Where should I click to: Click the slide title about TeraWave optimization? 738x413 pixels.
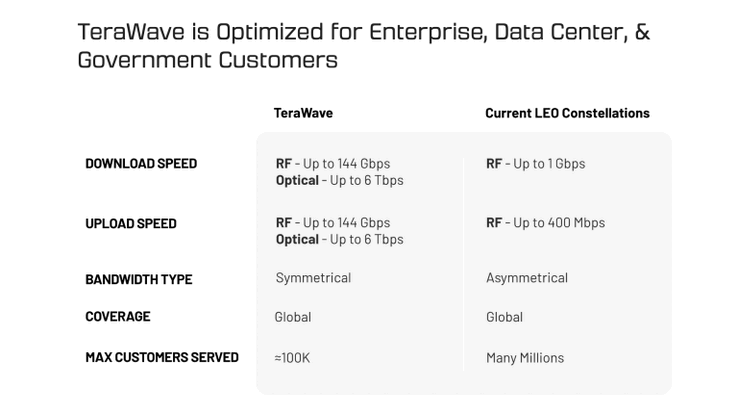(363, 45)
